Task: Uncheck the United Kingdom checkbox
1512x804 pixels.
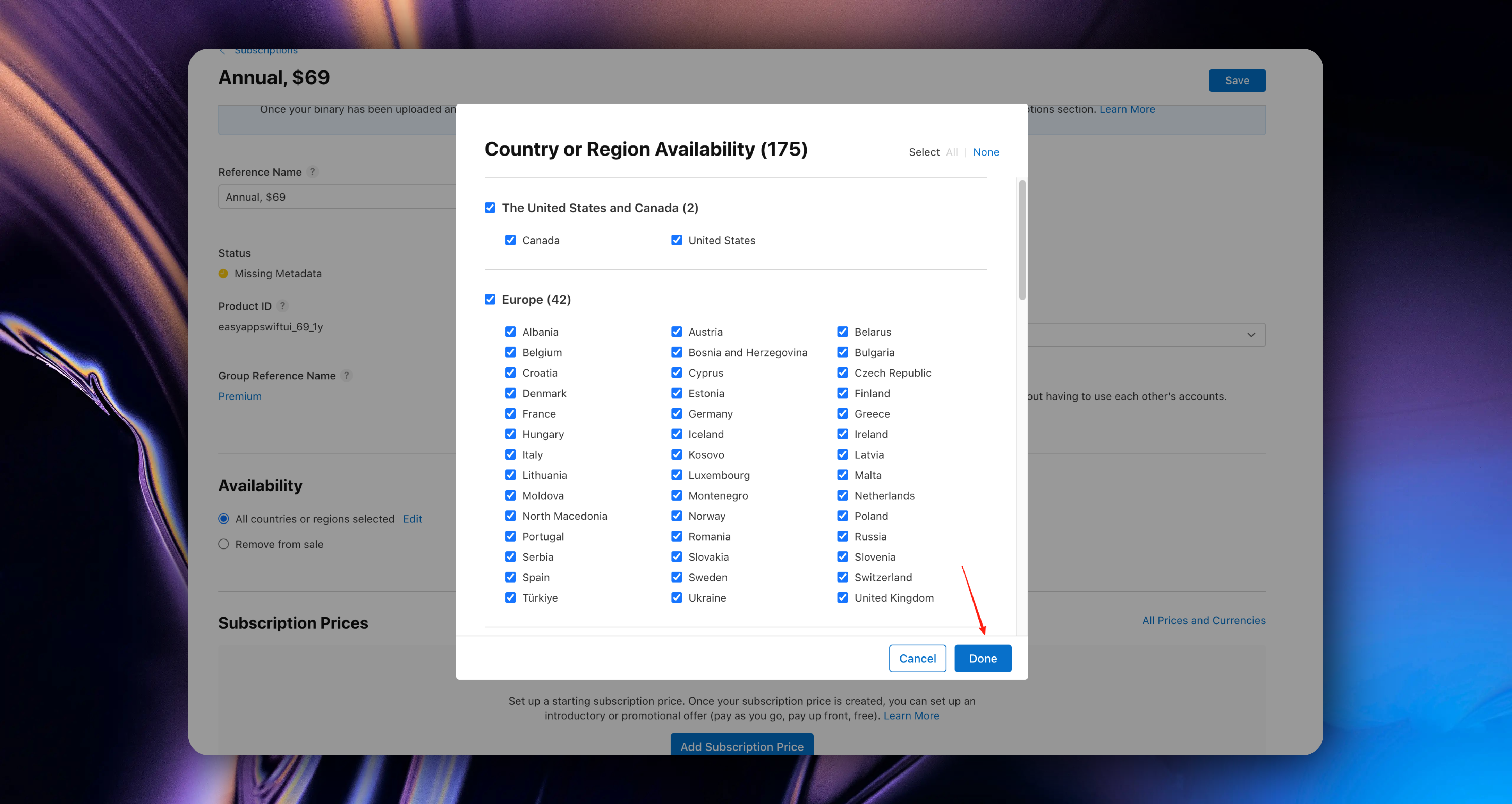Action: 842,597
